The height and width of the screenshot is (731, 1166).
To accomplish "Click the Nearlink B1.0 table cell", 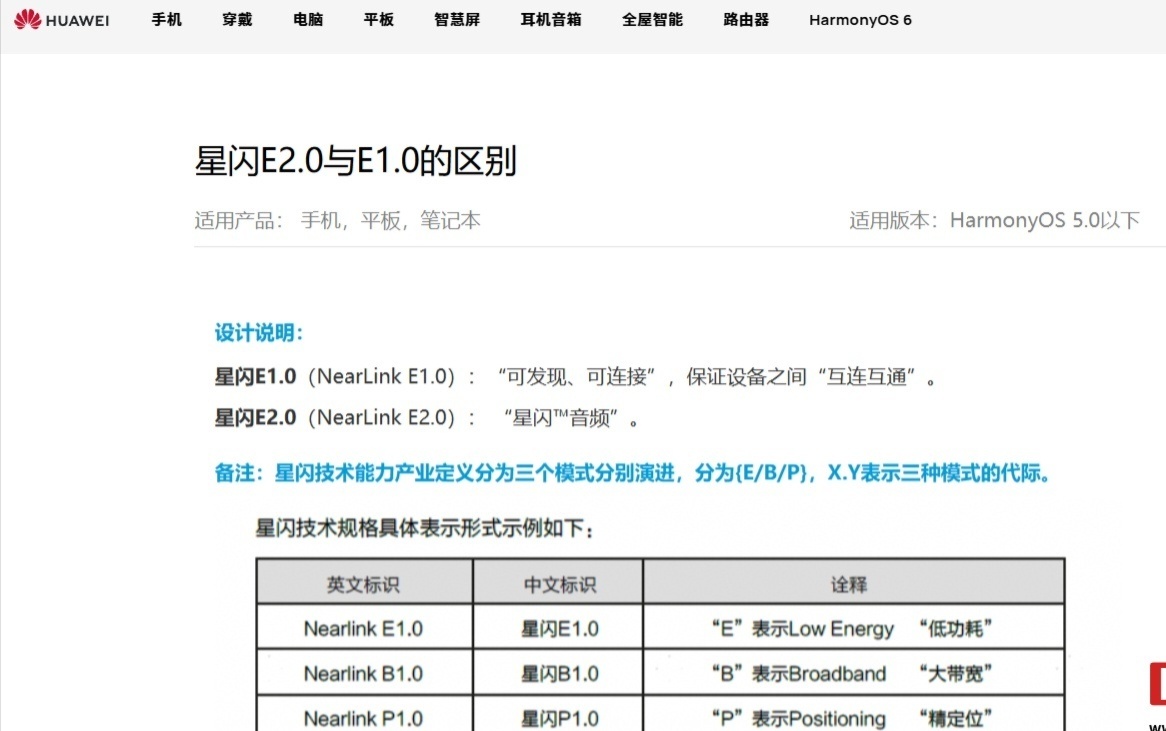I will click(364, 674).
